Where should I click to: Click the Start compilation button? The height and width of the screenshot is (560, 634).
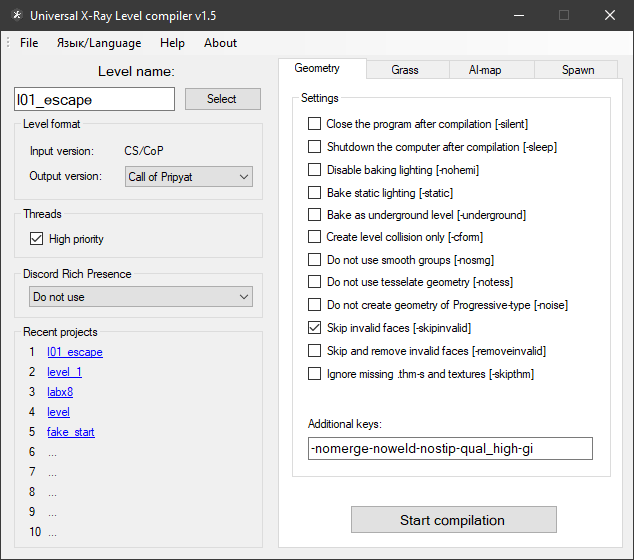(453, 520)
